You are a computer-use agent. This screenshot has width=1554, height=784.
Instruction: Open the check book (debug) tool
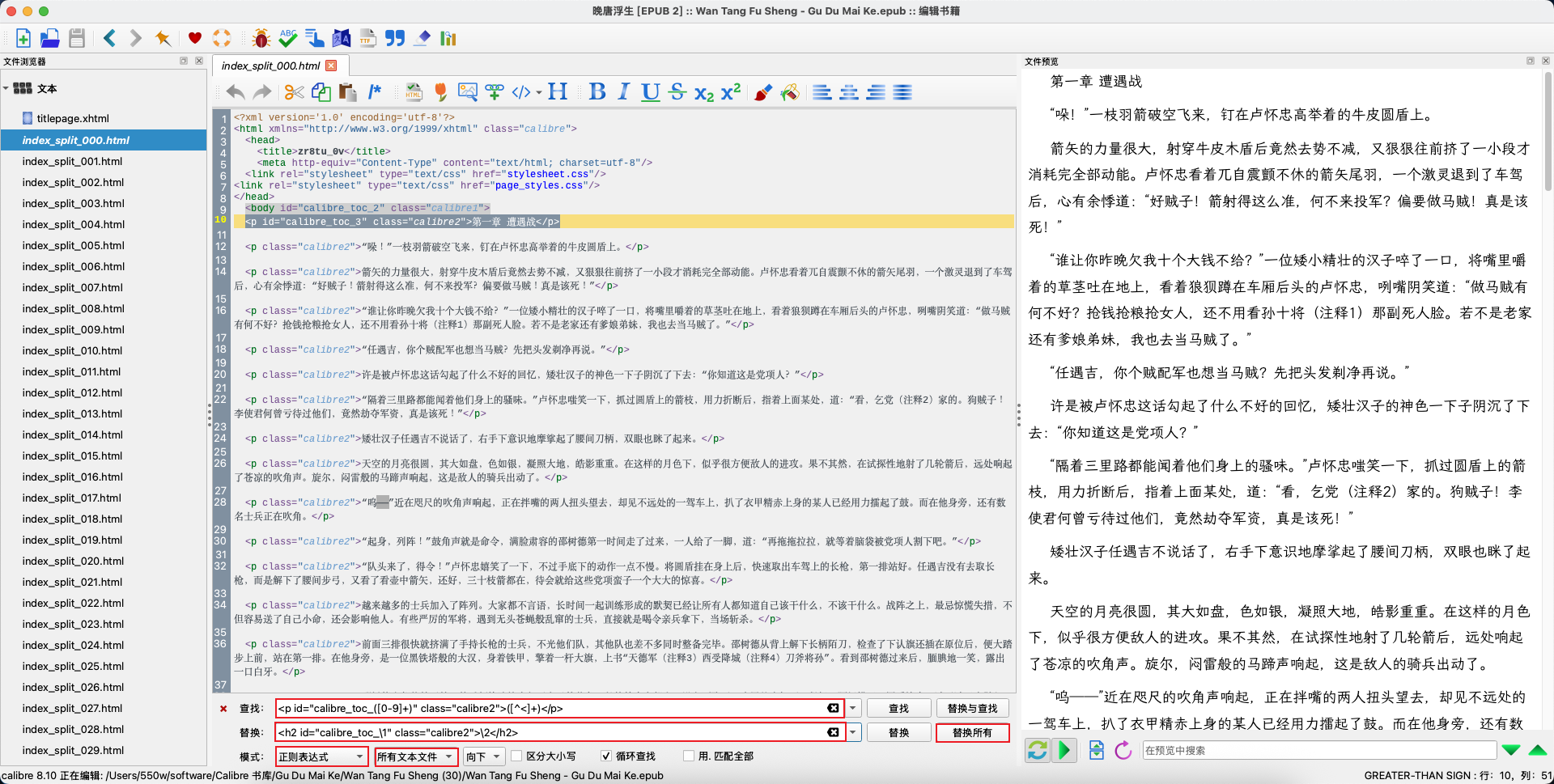coord(261,38)
